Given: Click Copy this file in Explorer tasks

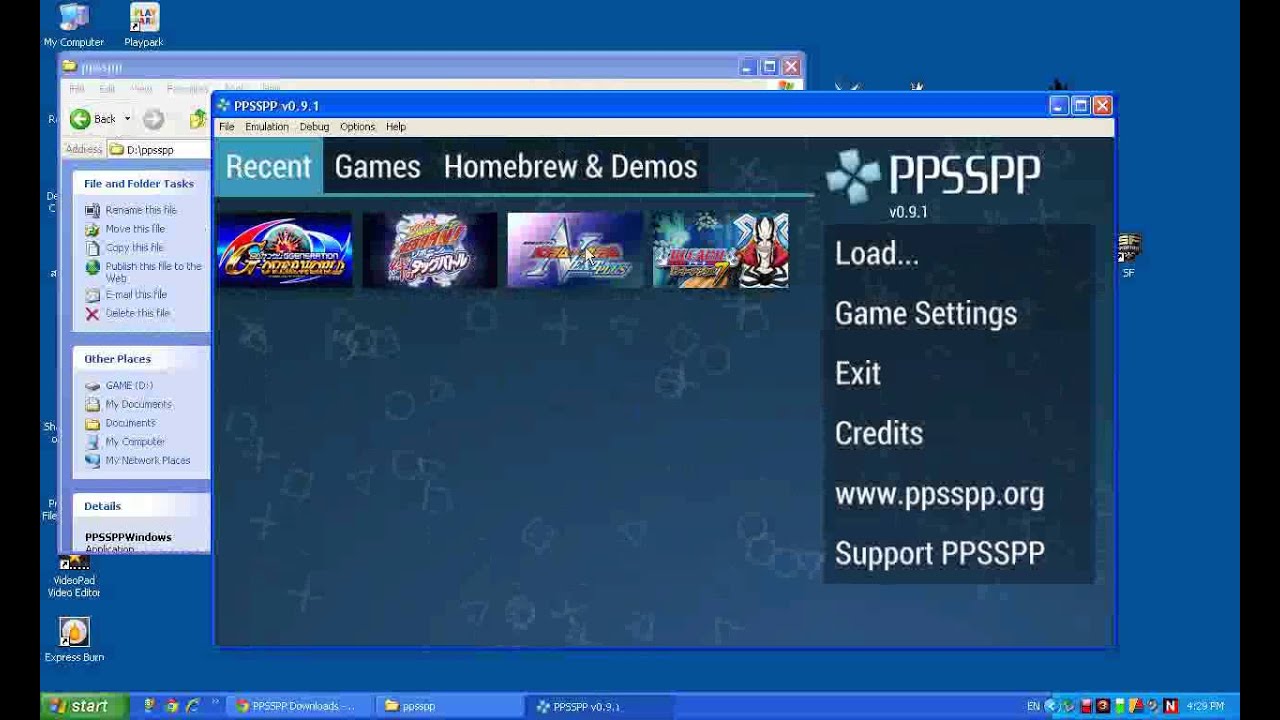Looking at the screenshot, I should [x=134, y=248].
